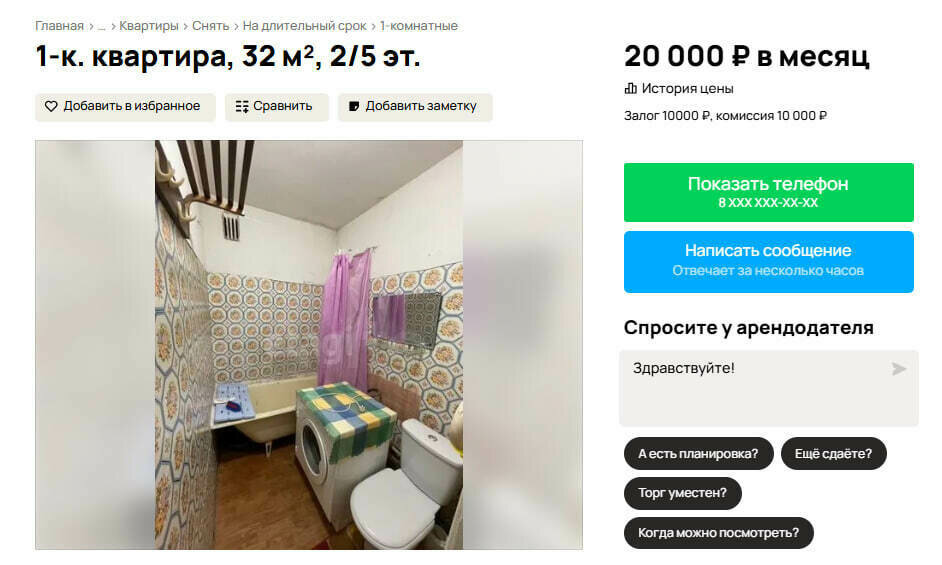Click the price history chart icon
This screenshot has height=565, width=942.
click(630, 89)
